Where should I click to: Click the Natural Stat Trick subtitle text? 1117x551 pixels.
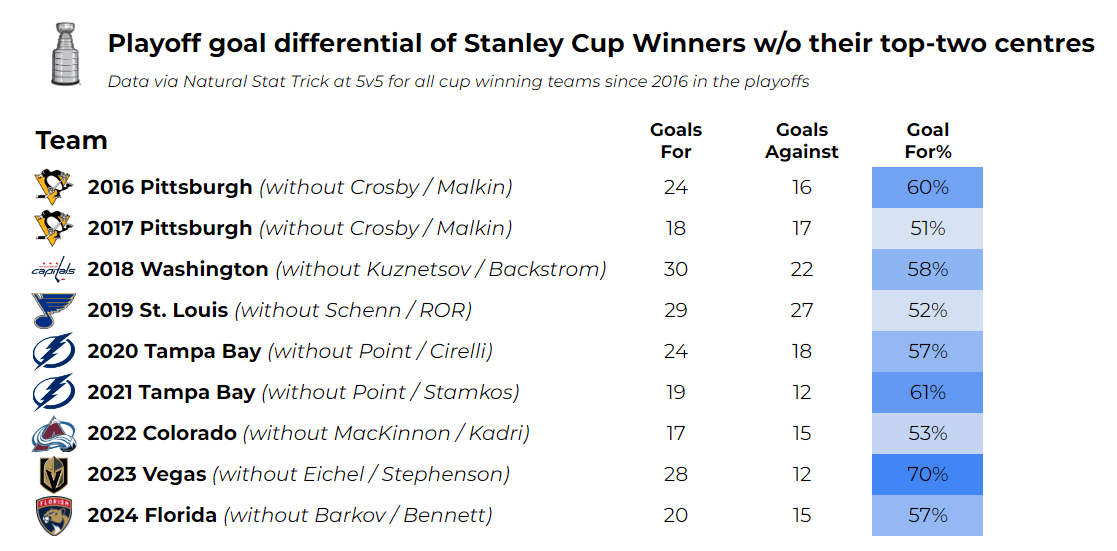click(x=458, y=82)
